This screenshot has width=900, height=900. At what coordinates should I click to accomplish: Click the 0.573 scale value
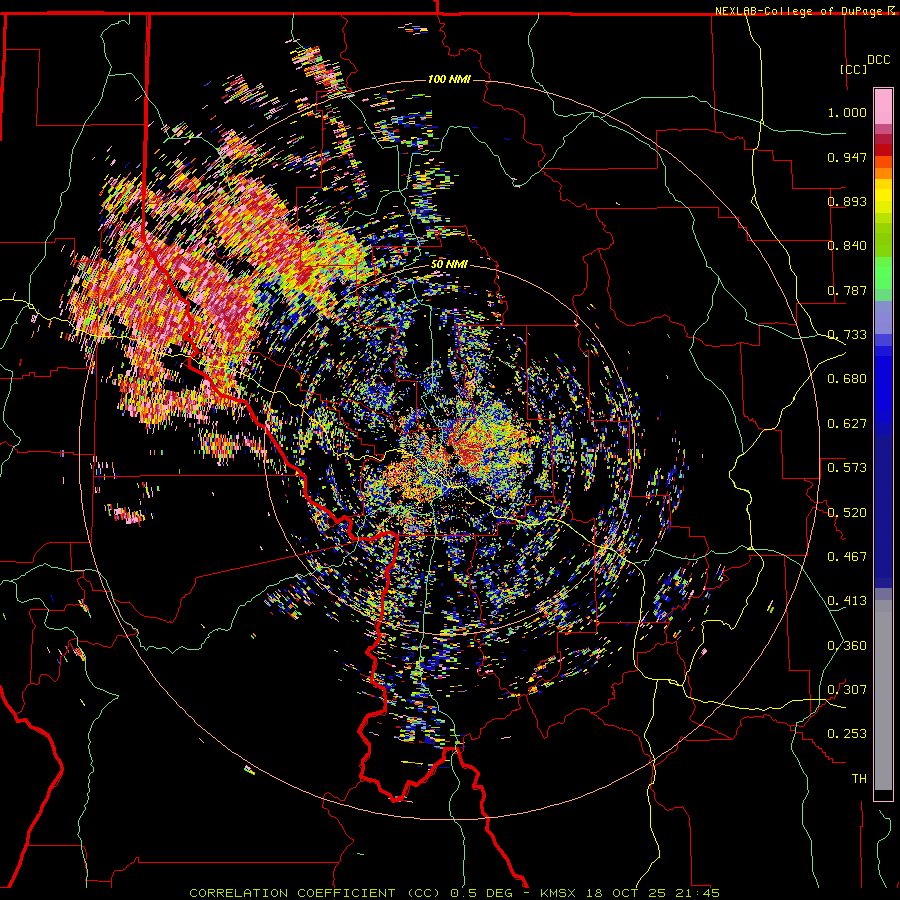click(x=847, y=468)
